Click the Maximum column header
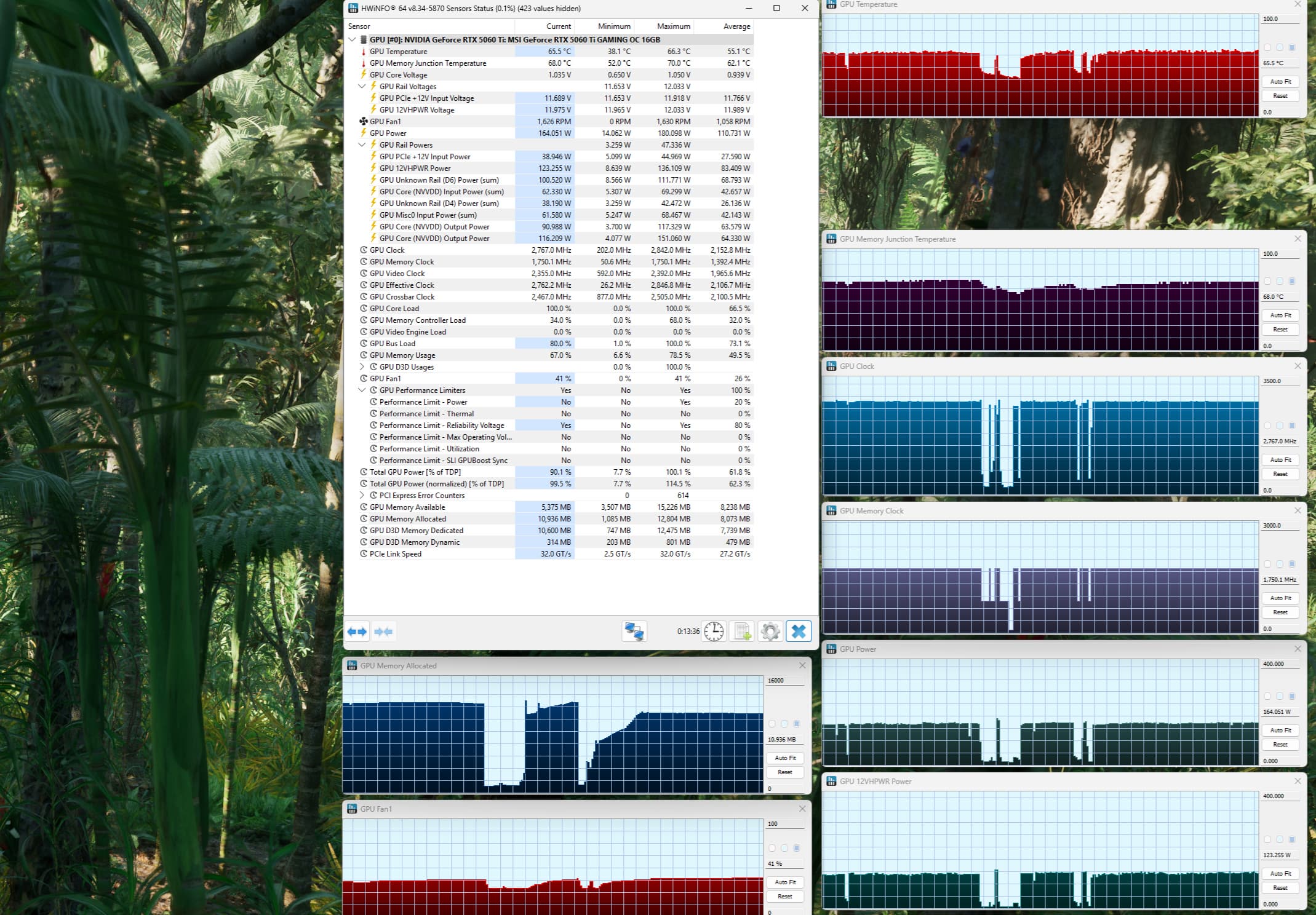The height and width of the screenshot is (915, 1316). point(673,26)
